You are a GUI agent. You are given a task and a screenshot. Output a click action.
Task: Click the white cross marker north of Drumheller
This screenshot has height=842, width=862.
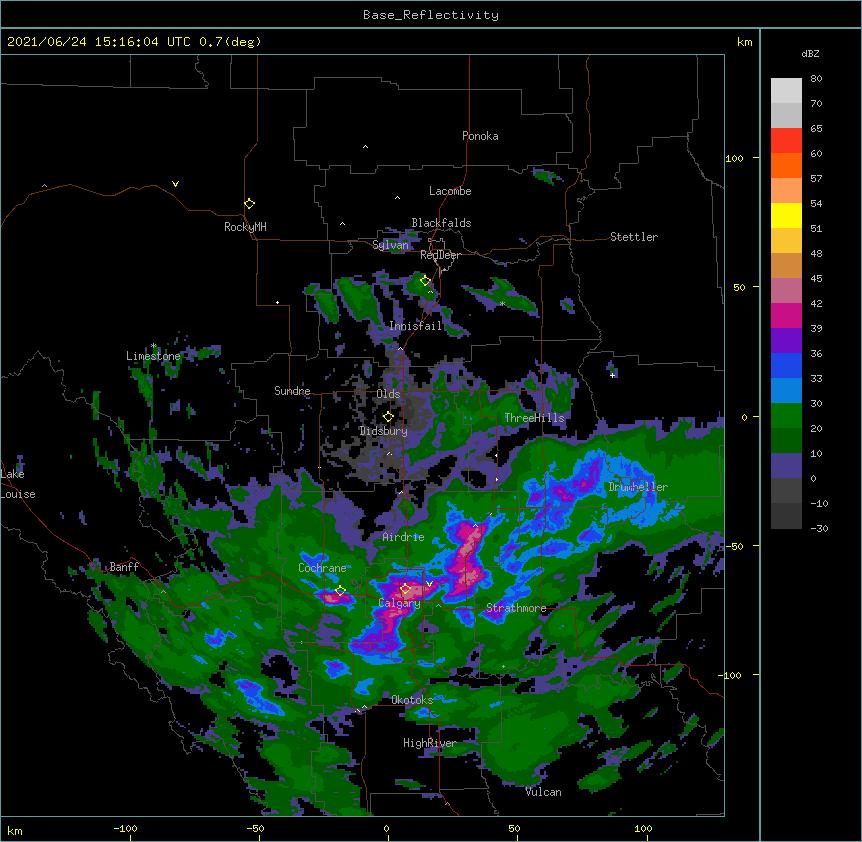tap(612, 375)
